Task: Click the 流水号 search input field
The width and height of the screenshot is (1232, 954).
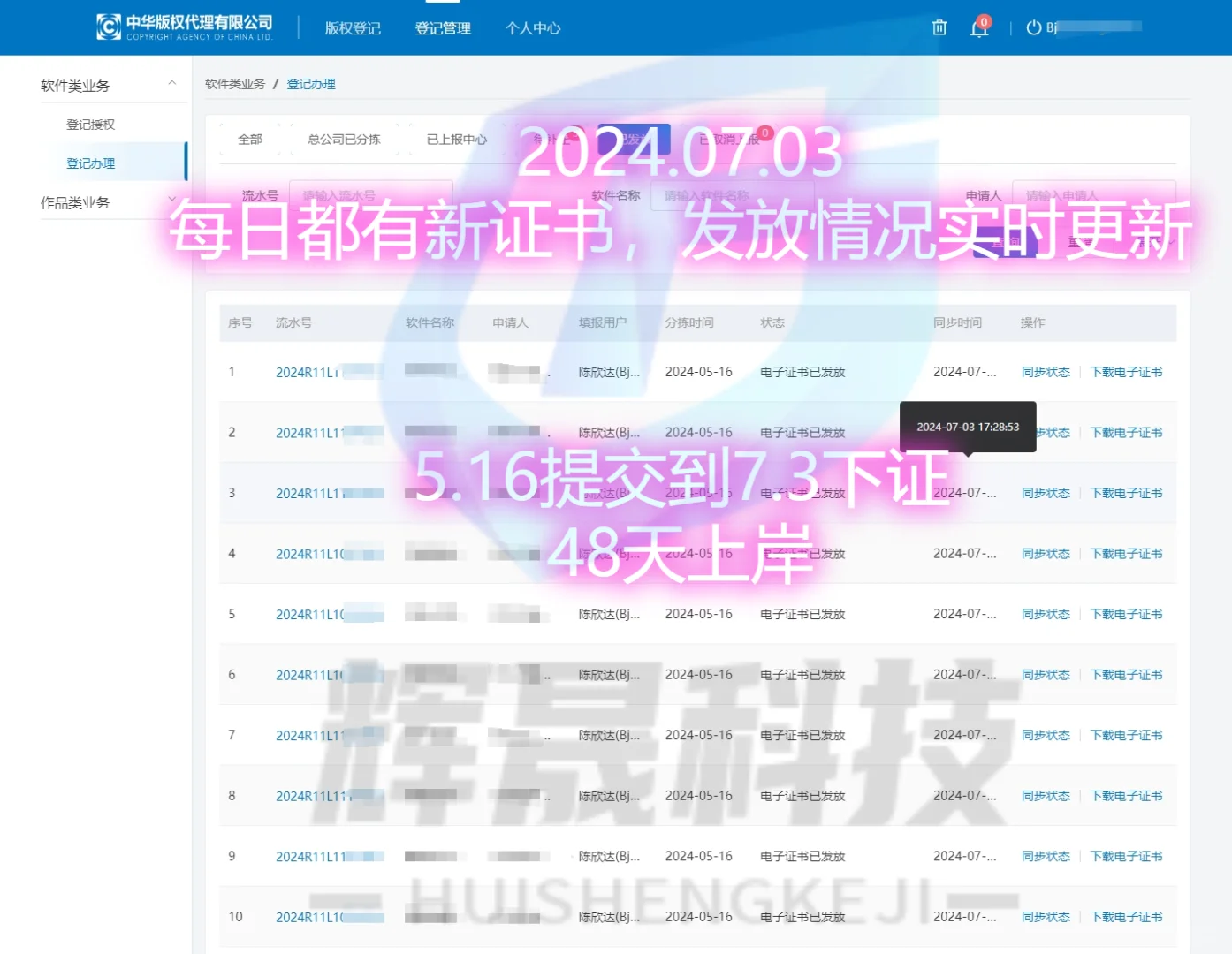Action: click(371, 195)
